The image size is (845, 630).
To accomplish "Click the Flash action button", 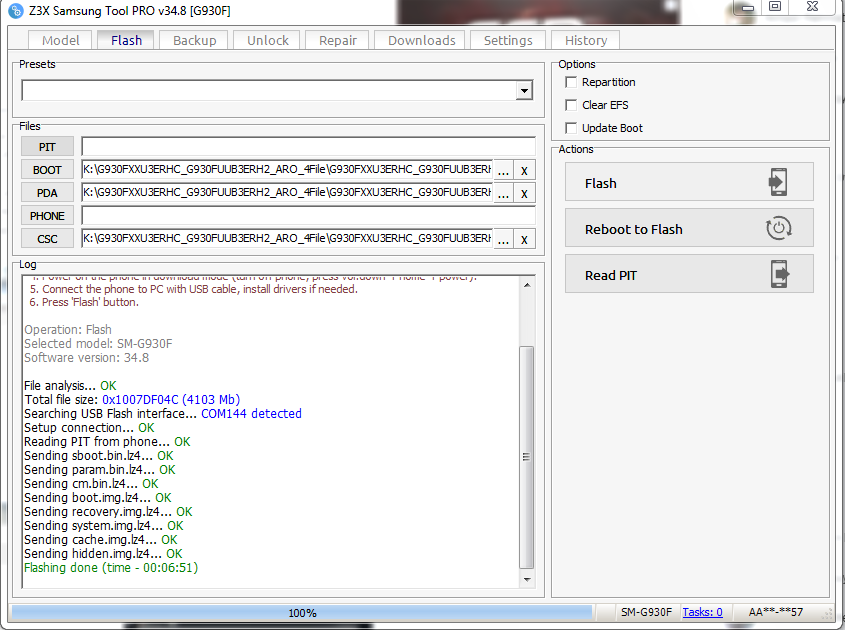I will click(689, 183).
